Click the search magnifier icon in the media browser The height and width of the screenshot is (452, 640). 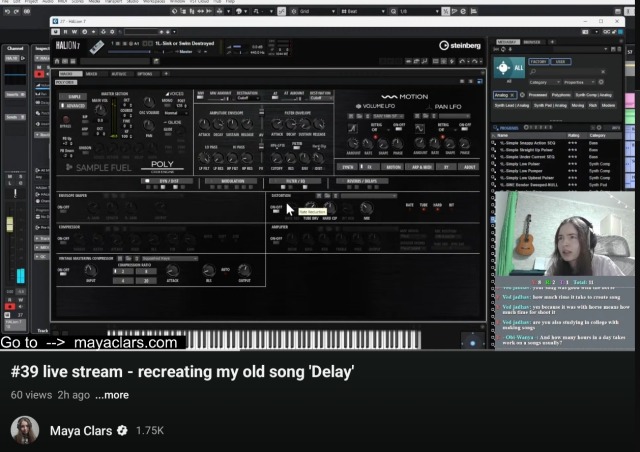[x=533, y=72]
